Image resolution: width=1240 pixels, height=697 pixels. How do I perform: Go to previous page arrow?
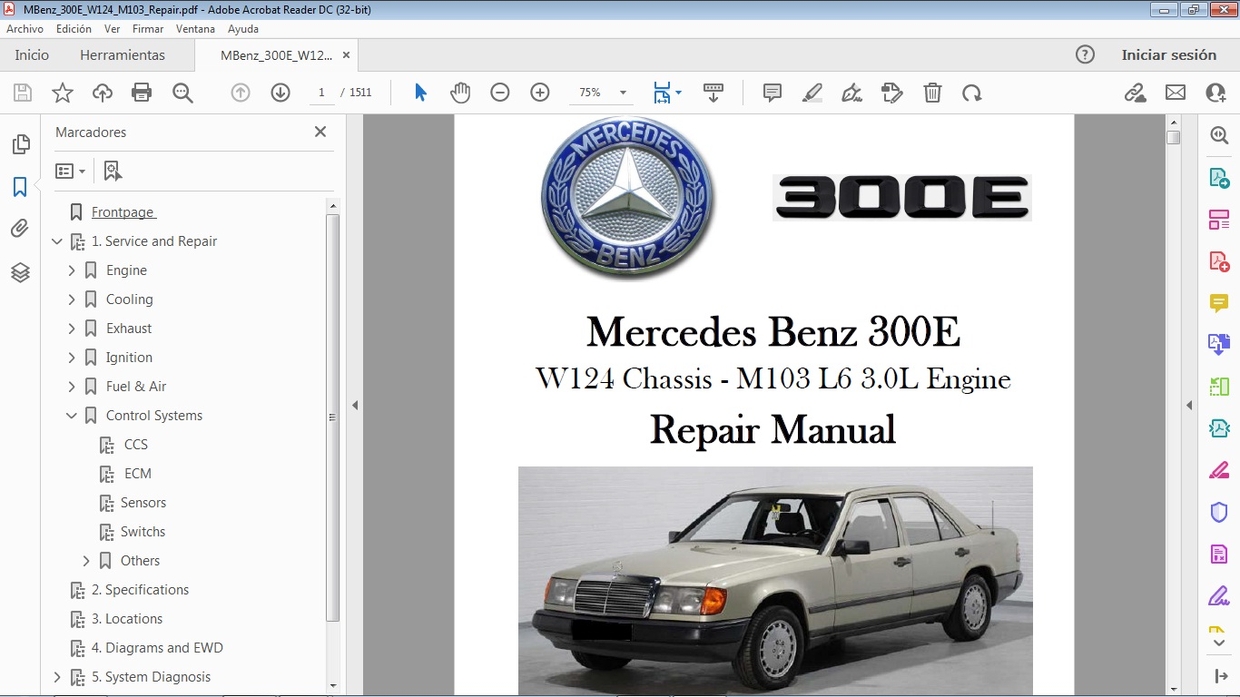click(240, 93)
